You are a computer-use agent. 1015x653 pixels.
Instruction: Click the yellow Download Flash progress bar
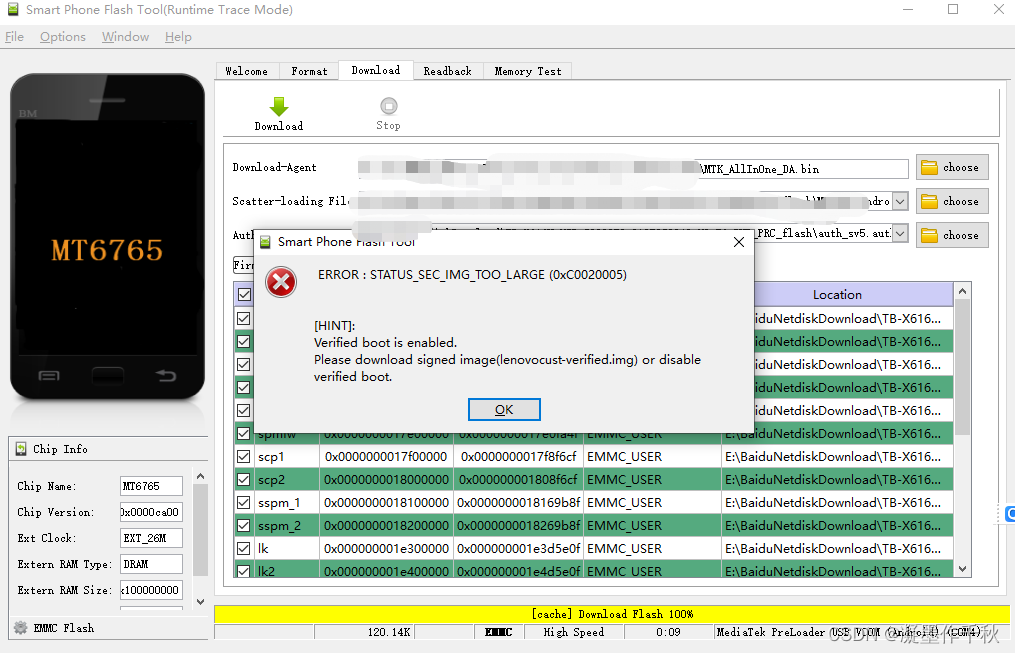point(612,614)
